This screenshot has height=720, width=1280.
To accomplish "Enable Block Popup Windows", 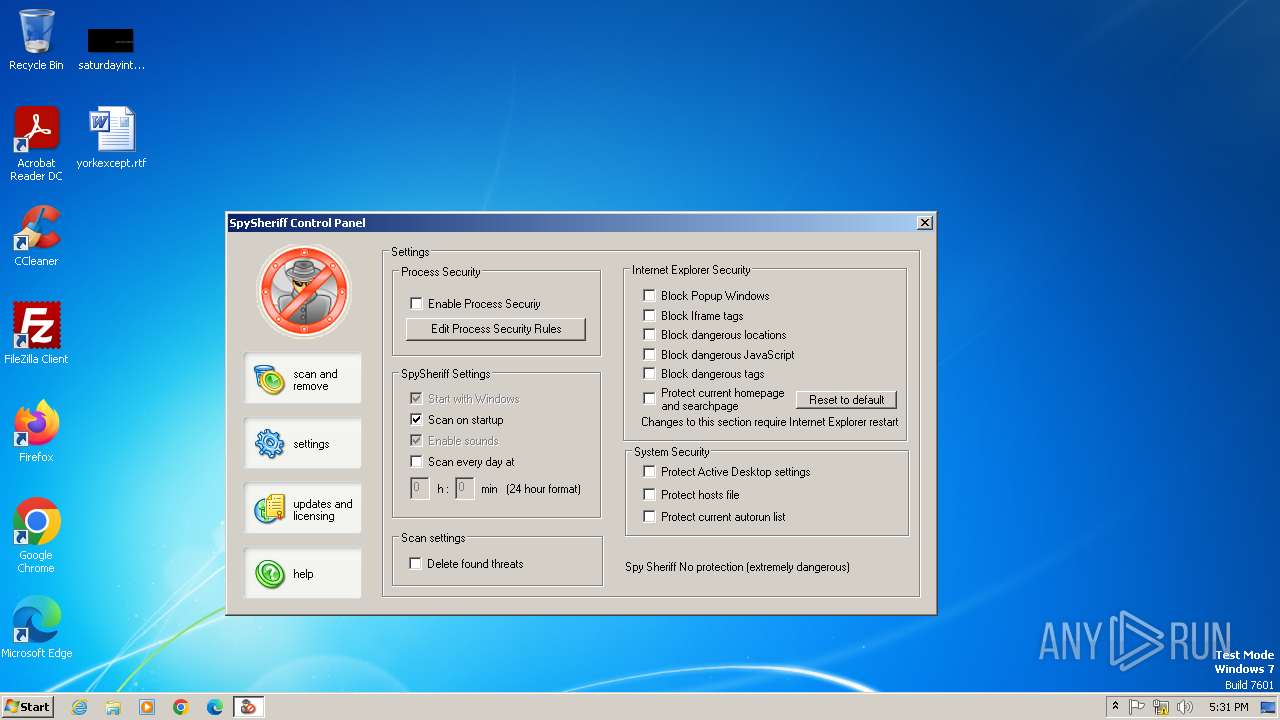I will 650,296.
